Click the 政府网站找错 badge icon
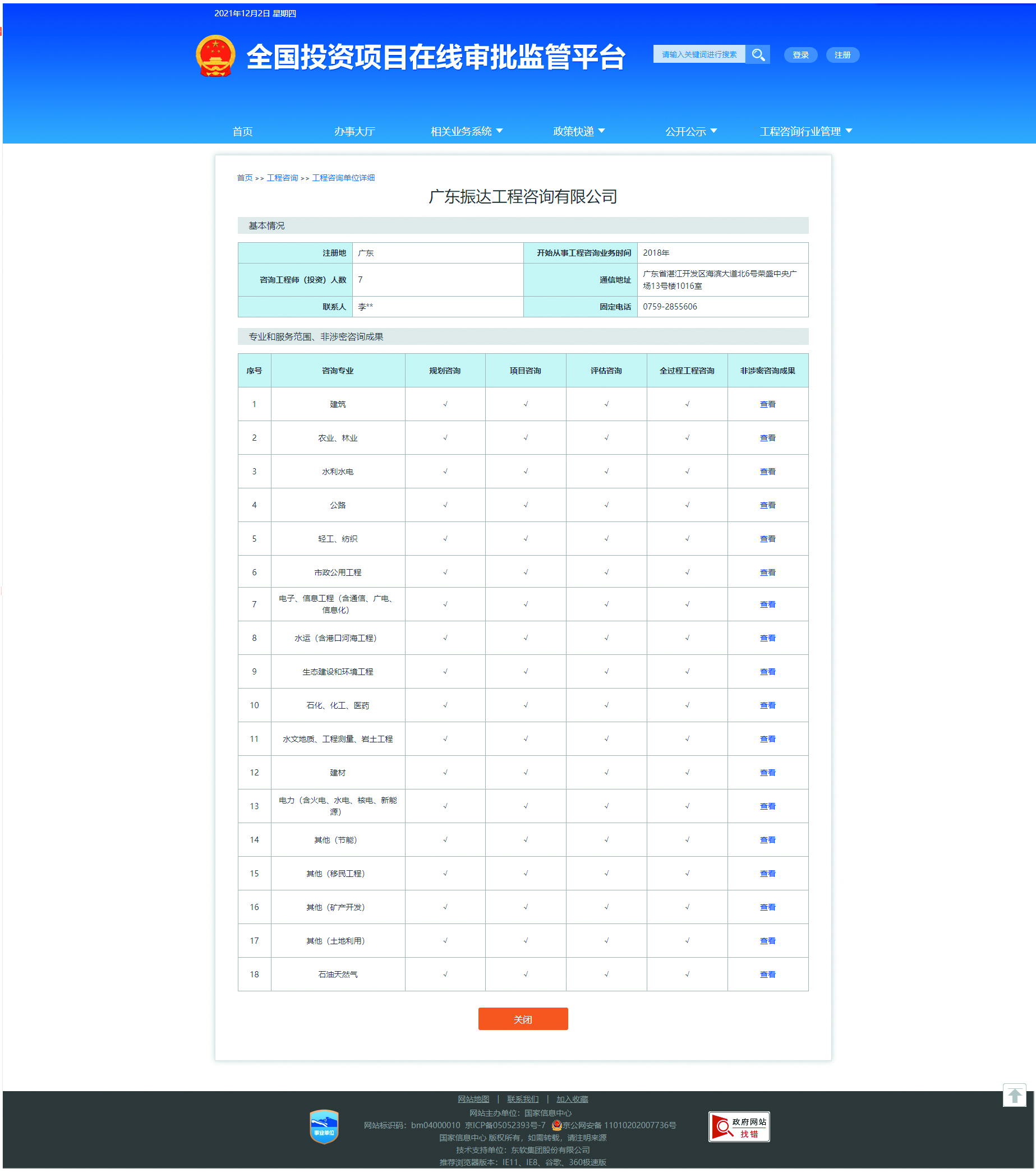This screenshot has height=1173, width=1036. (x=738, y=1126)
